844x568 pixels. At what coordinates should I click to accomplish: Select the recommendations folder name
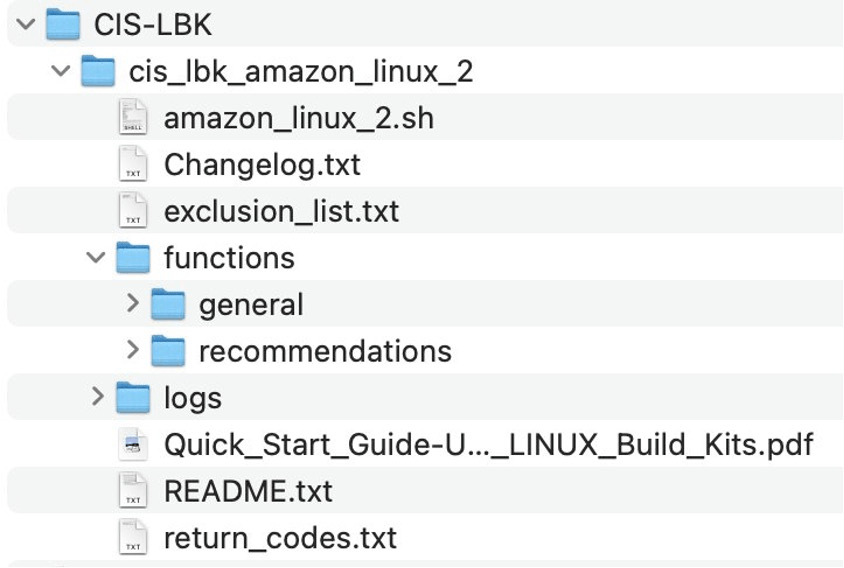325,351
